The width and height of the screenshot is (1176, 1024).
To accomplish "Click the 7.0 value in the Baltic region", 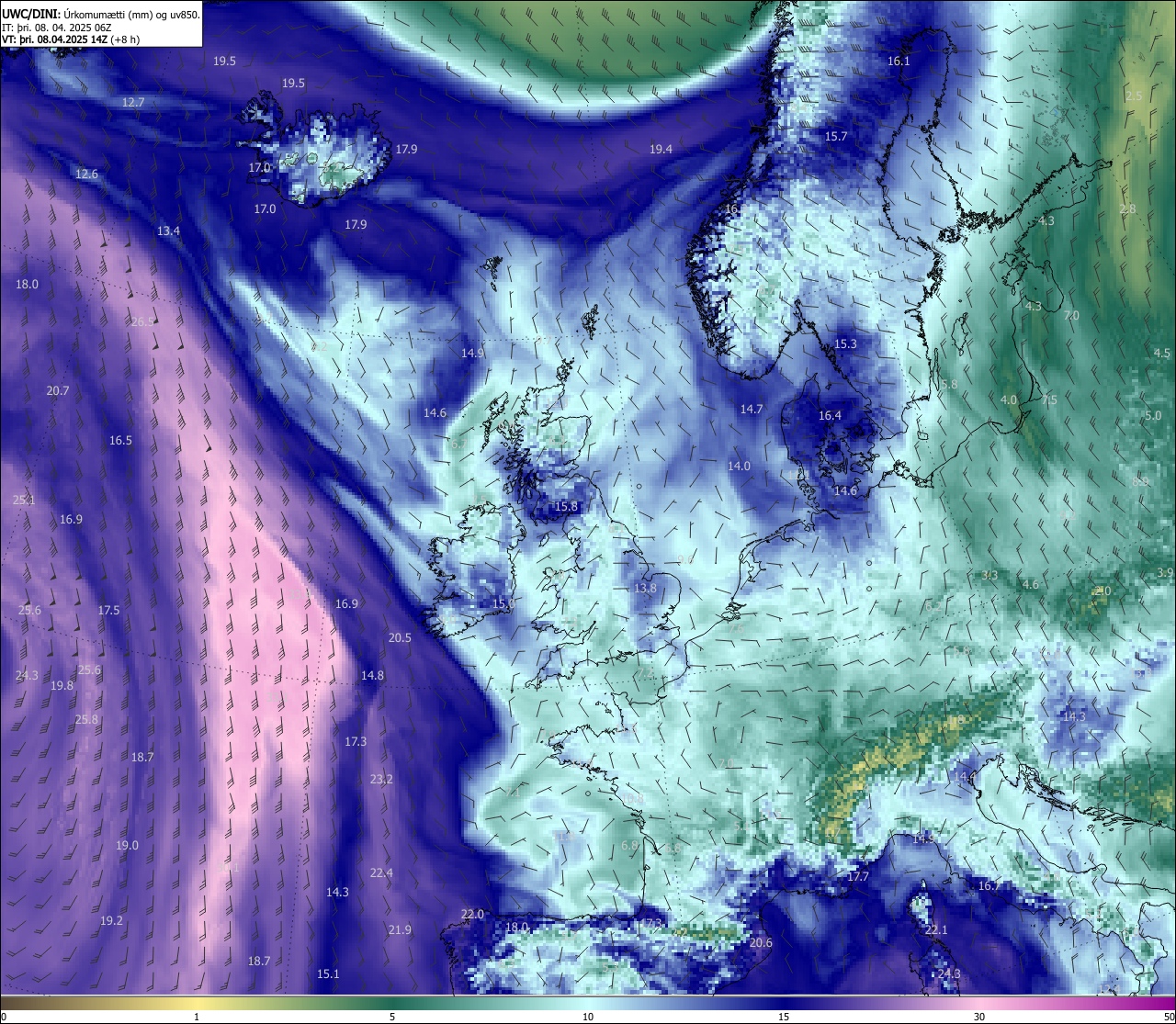I will (1071, 315).
